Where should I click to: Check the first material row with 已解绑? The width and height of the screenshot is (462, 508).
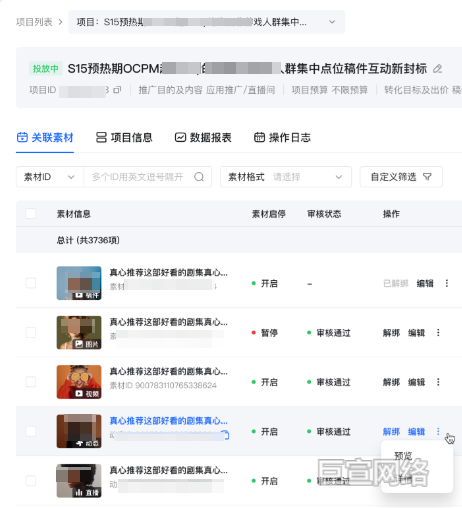coord(31,283)
